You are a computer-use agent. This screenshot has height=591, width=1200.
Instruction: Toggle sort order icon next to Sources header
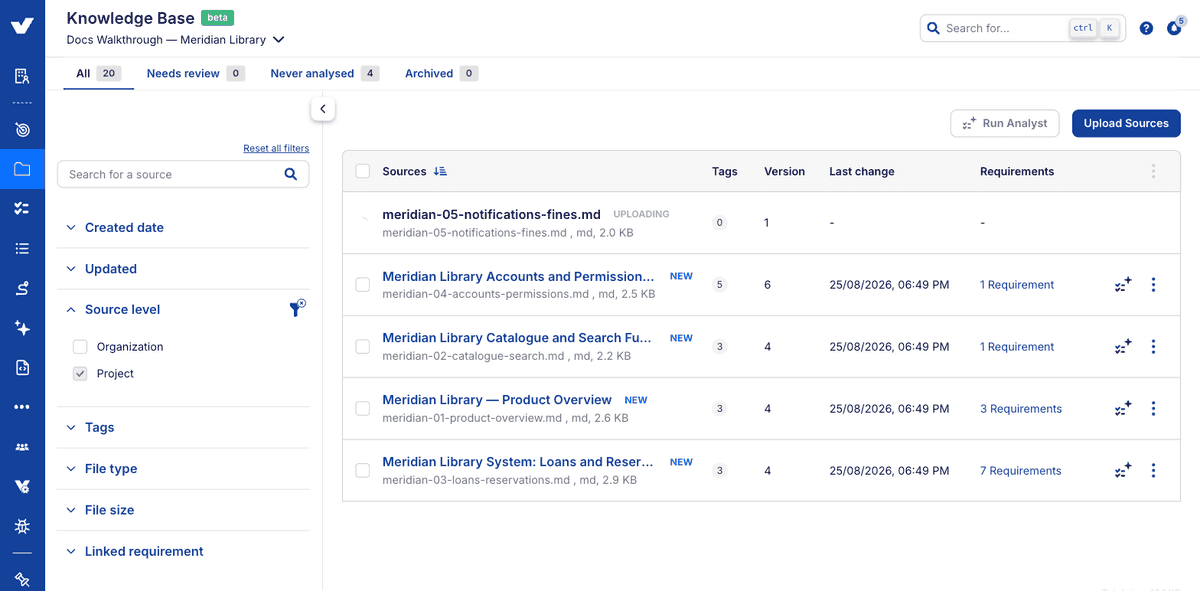pos(440,171)
